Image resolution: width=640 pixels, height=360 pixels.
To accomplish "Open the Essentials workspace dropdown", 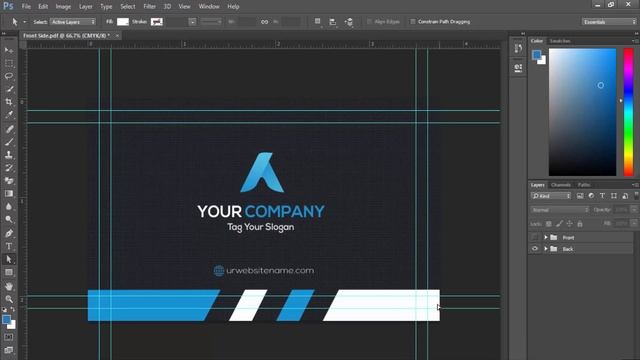I will [609, 22].
